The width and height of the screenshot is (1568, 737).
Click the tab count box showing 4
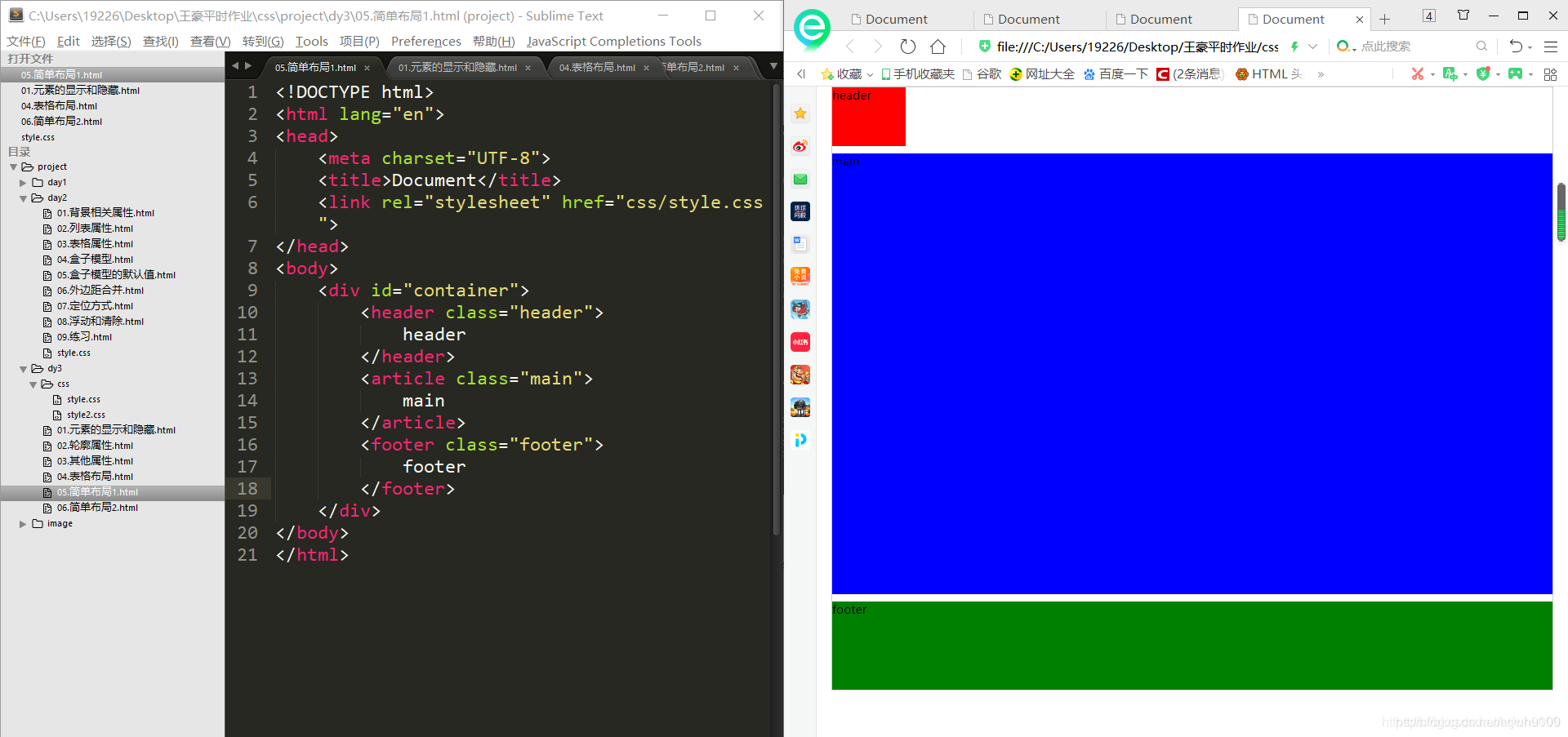(x=1428, y=16)
